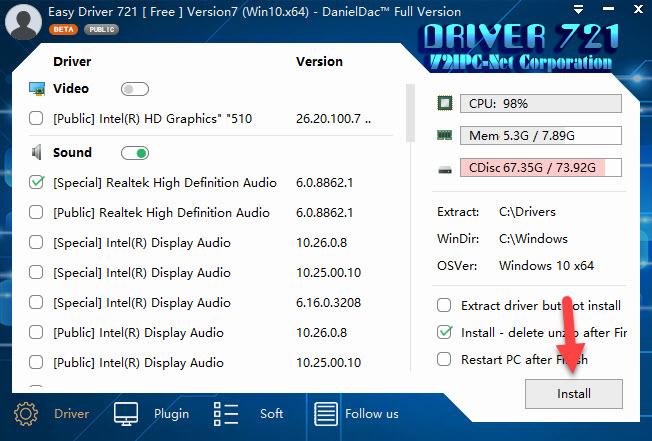Screen dimensions: 652x441
Task: Click the CDisc 67.35G / 73.92G bar
Action: (541, 168)
